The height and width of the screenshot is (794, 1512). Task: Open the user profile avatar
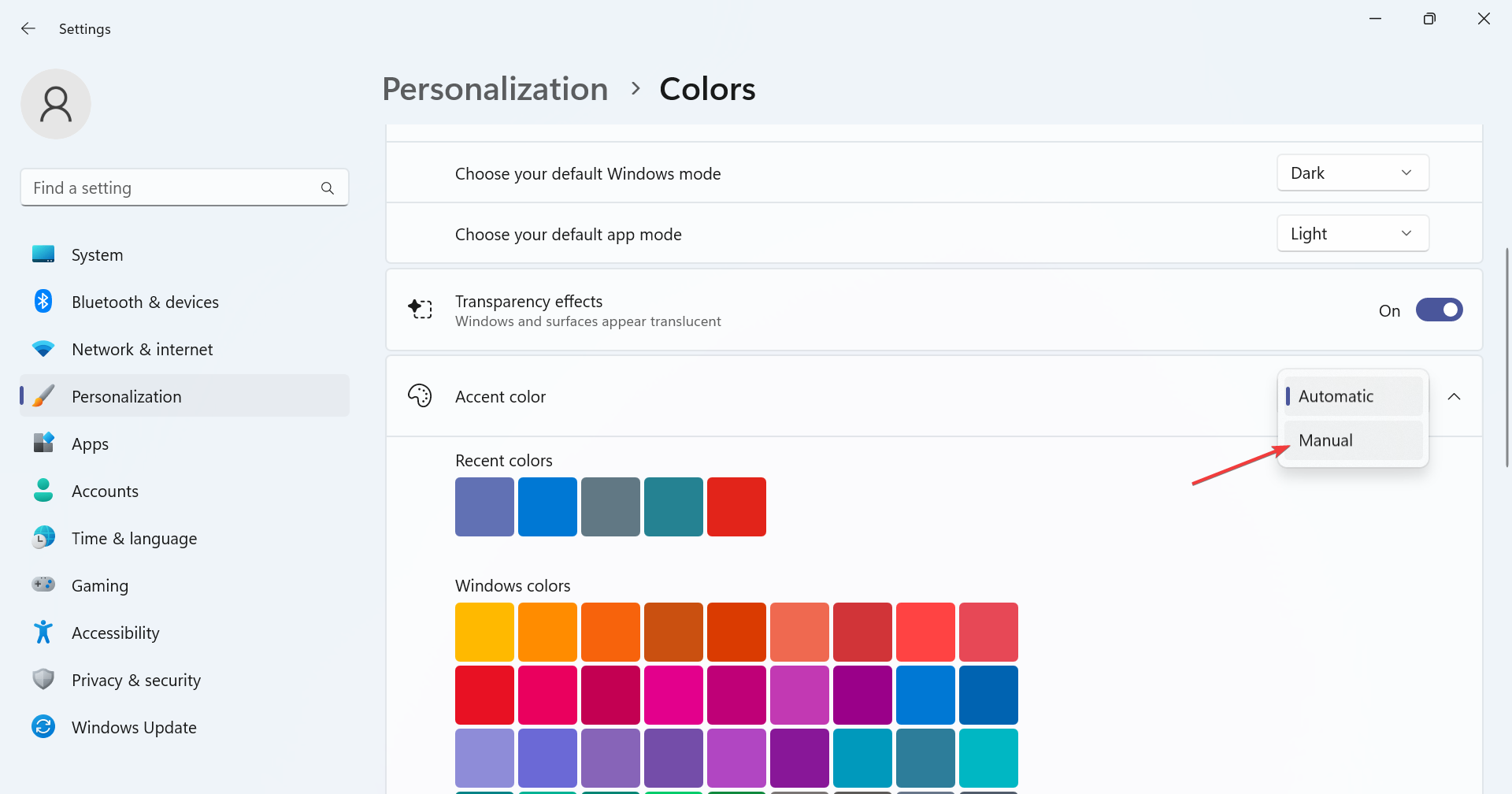pyautogui.click(x=56, y=104)
